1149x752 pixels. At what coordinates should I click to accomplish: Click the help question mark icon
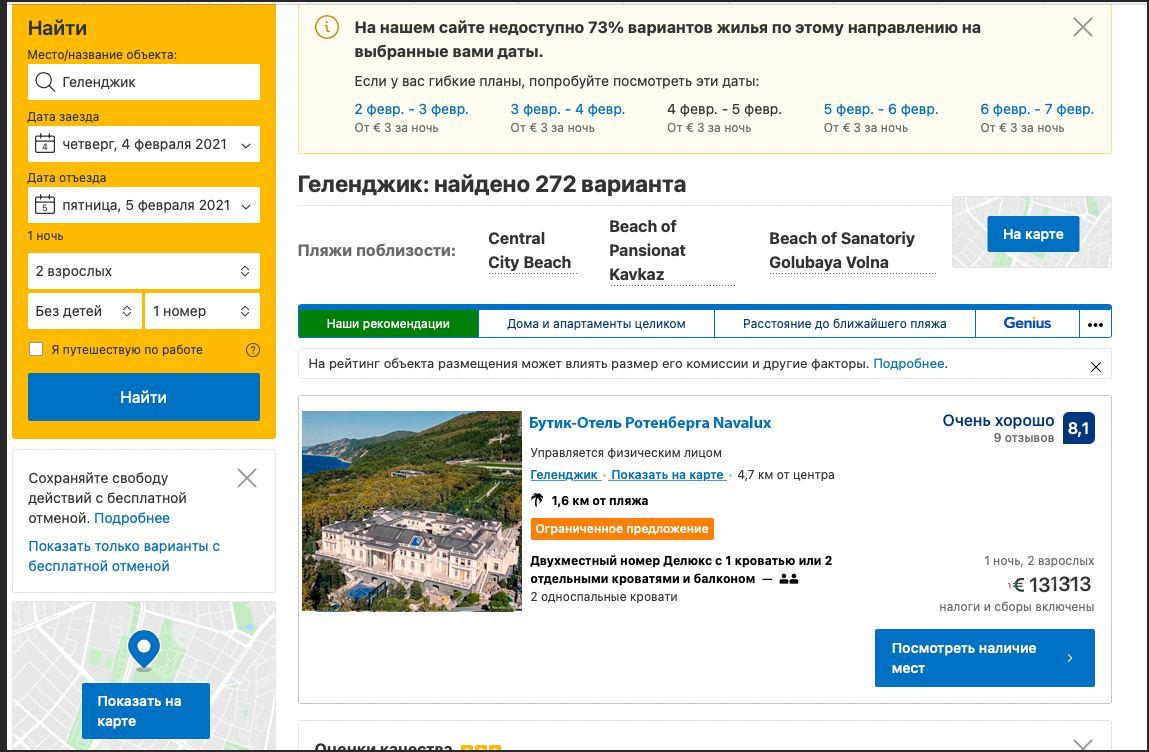click(253, 350)
